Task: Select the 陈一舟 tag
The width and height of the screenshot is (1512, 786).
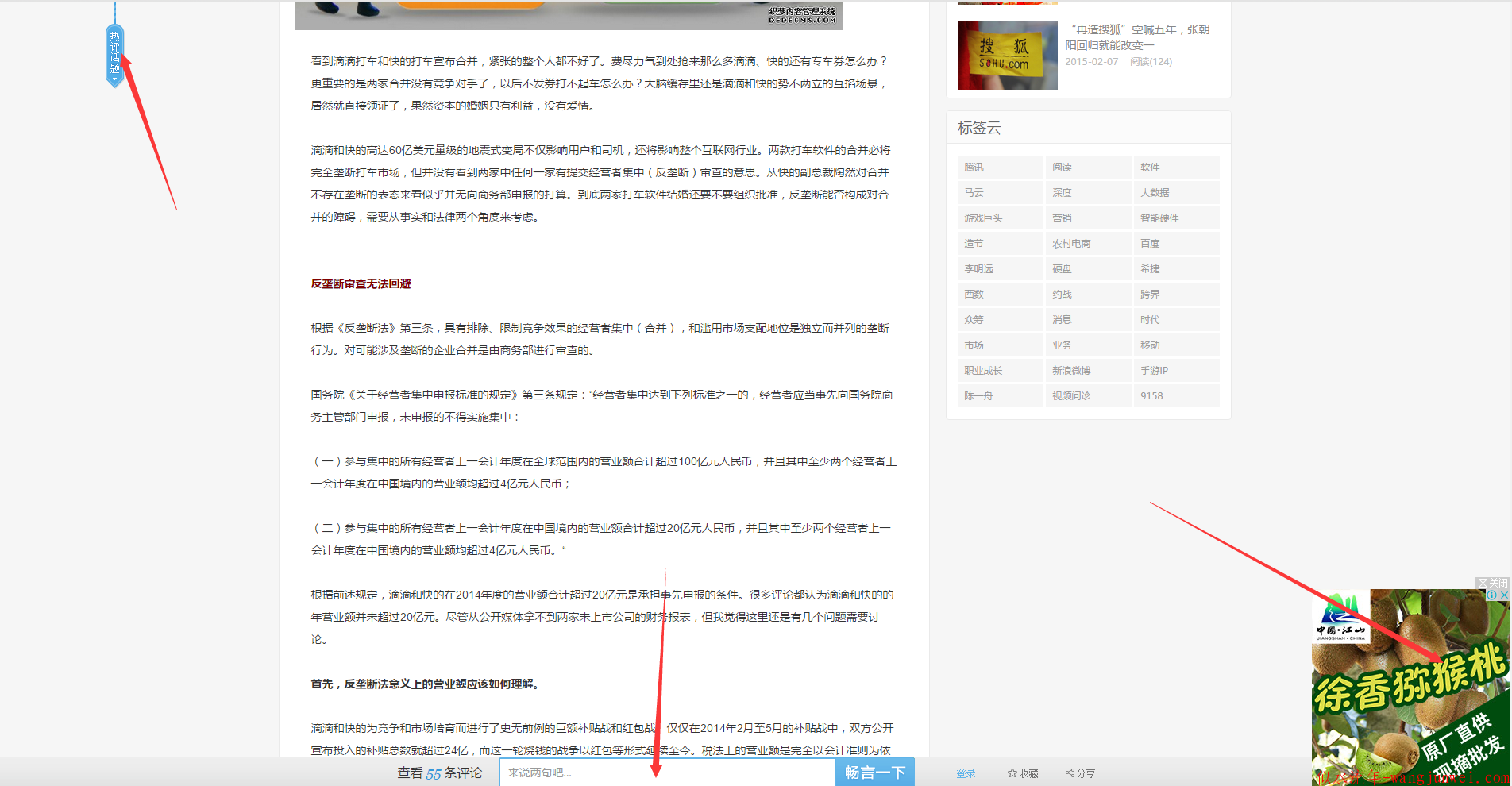Action: (x=1001, y=395)
